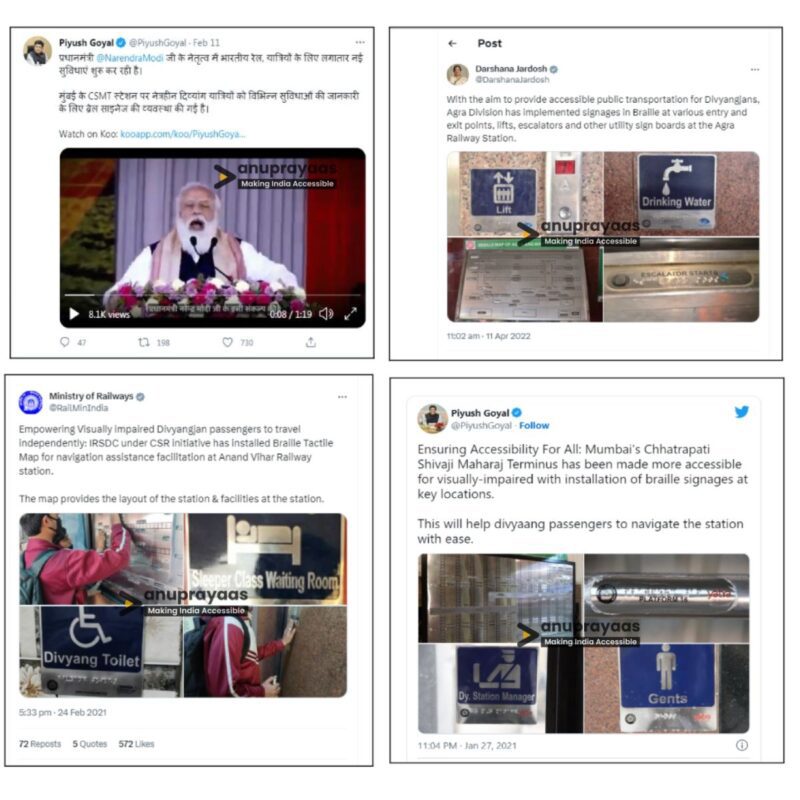Open more options on Darshana Jardosh's post
The height and width of the screenshot is (800, 800).
(755, 69)
